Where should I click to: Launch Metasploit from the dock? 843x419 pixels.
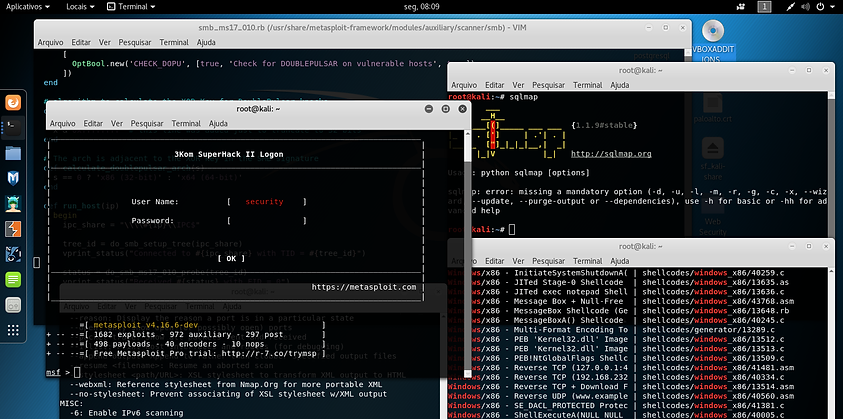click(13, 178)
